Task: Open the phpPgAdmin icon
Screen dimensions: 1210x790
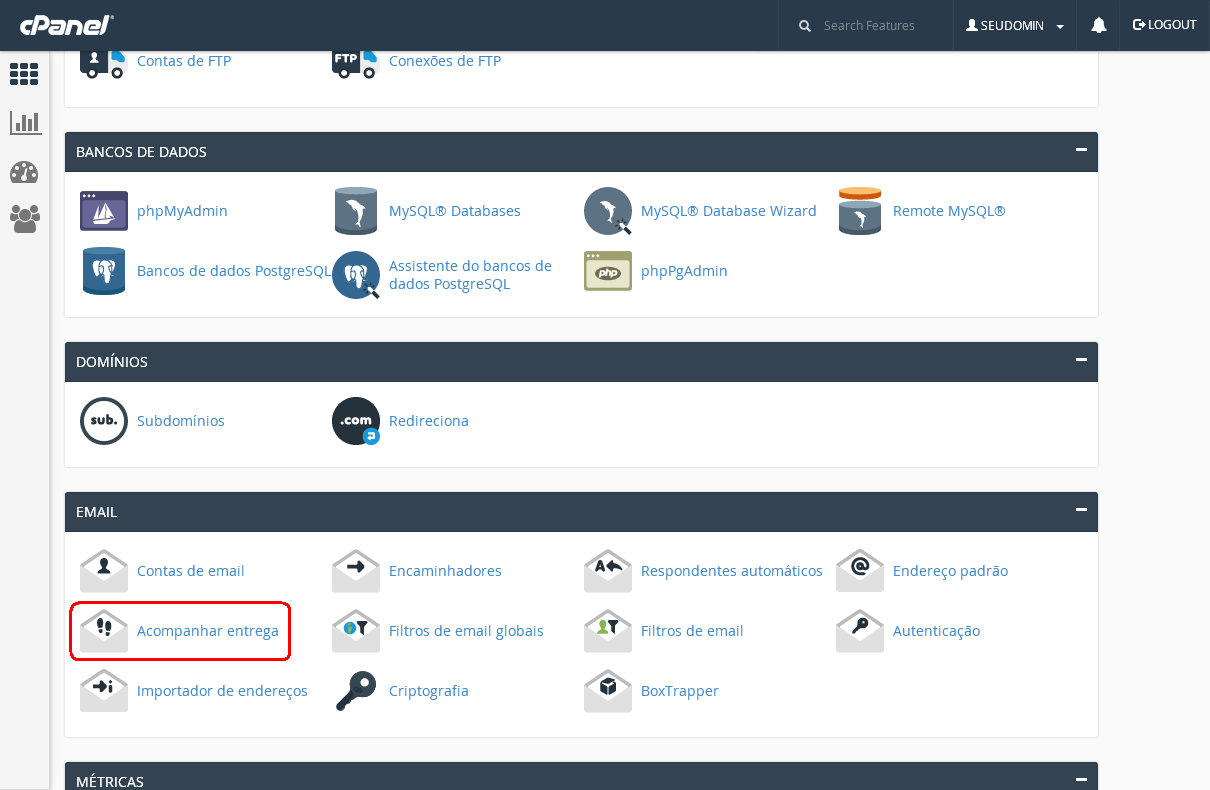Action: pyautogui.click(x=608, y=271)
